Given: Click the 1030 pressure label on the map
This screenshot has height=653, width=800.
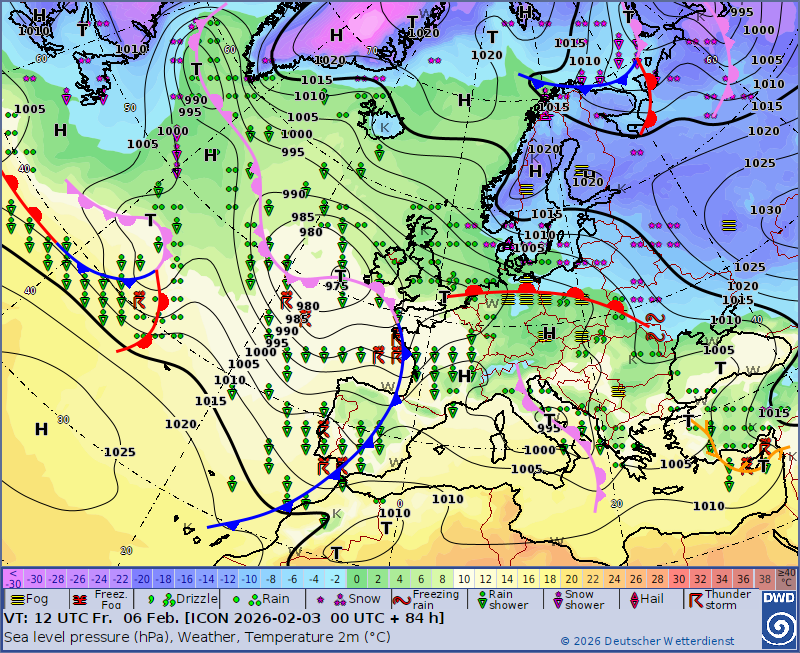Looking at the screenshot, I should click(765, 210).
